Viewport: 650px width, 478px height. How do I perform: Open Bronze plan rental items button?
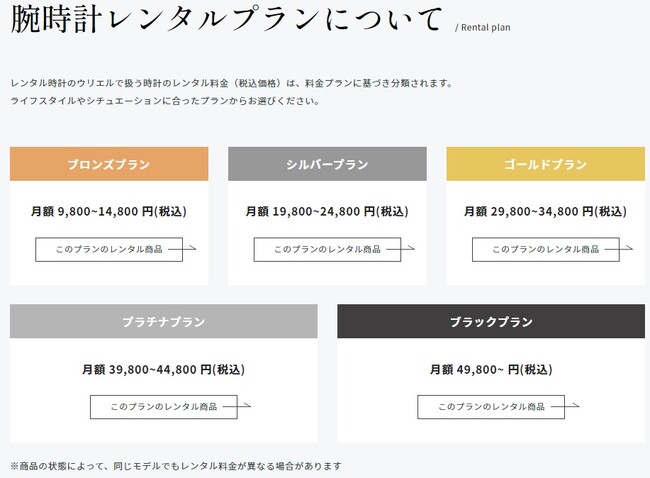109,249
